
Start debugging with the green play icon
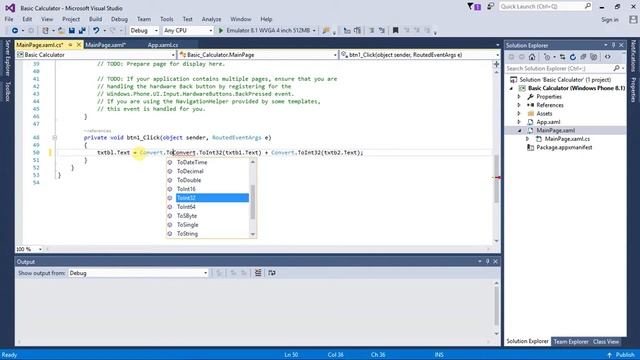[221, 31]
